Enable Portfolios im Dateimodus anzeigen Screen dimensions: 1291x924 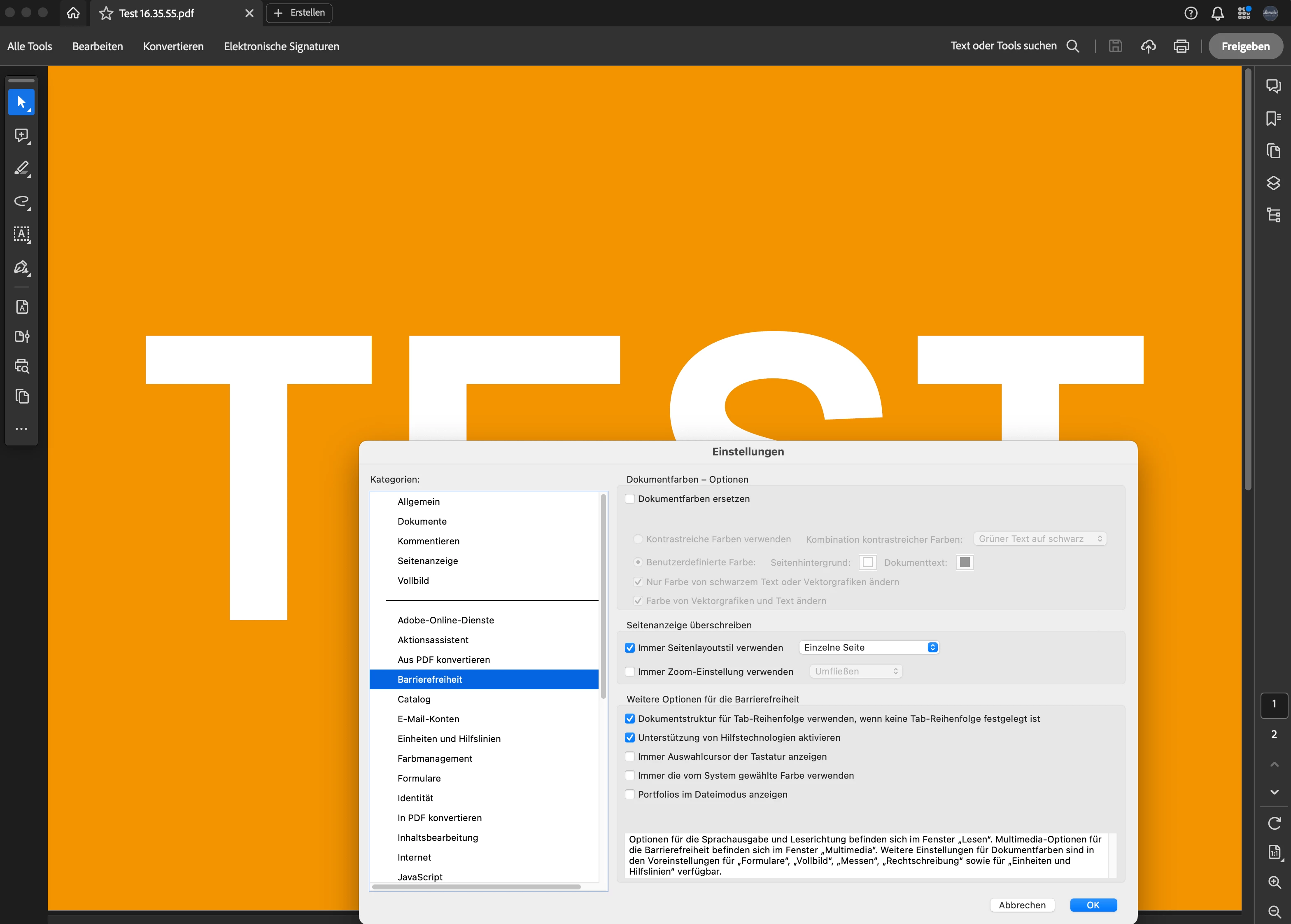click(x=629, y=794)
